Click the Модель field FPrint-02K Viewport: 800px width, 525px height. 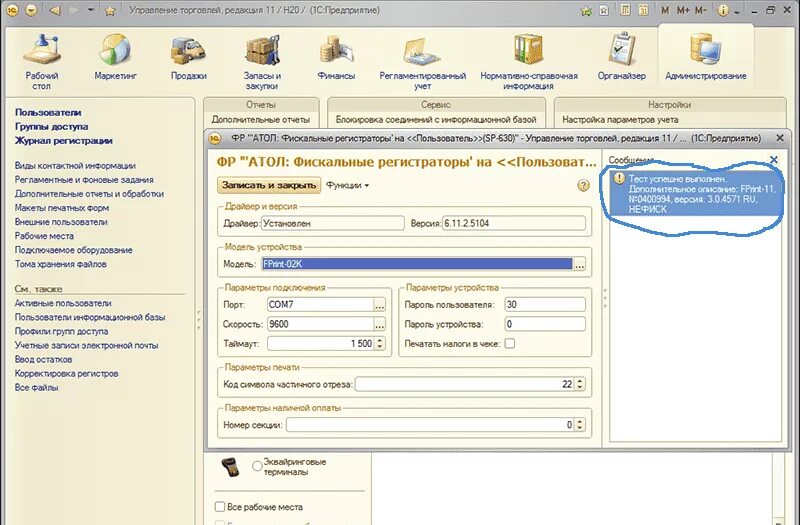[x=416, y=264]
